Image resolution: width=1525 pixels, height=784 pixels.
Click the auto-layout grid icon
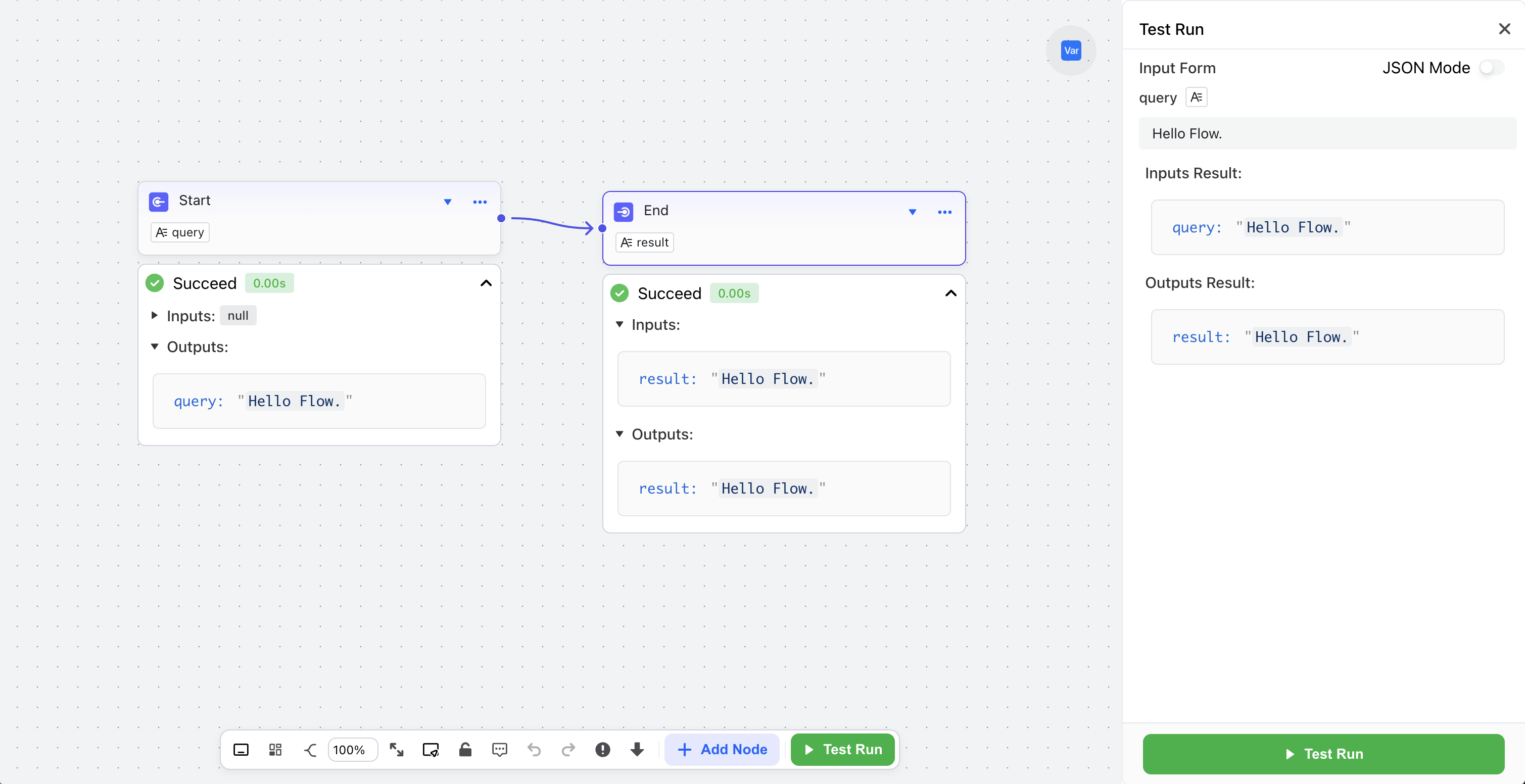click(275, 750)
